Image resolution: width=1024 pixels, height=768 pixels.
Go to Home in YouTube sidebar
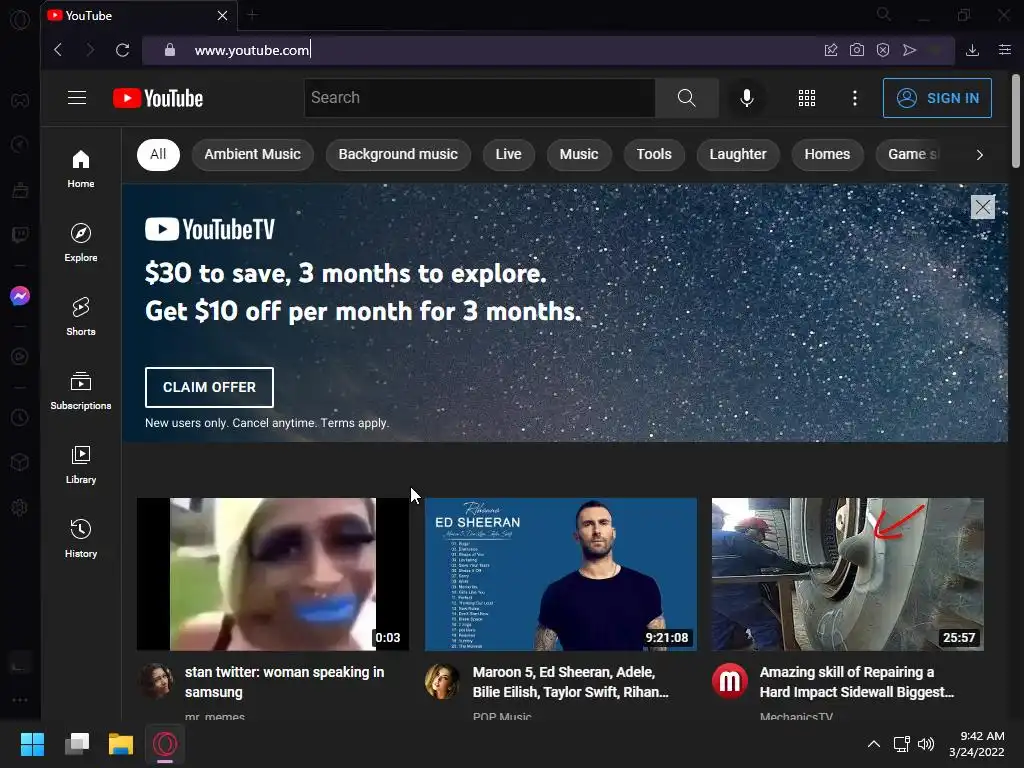point(81,169)
